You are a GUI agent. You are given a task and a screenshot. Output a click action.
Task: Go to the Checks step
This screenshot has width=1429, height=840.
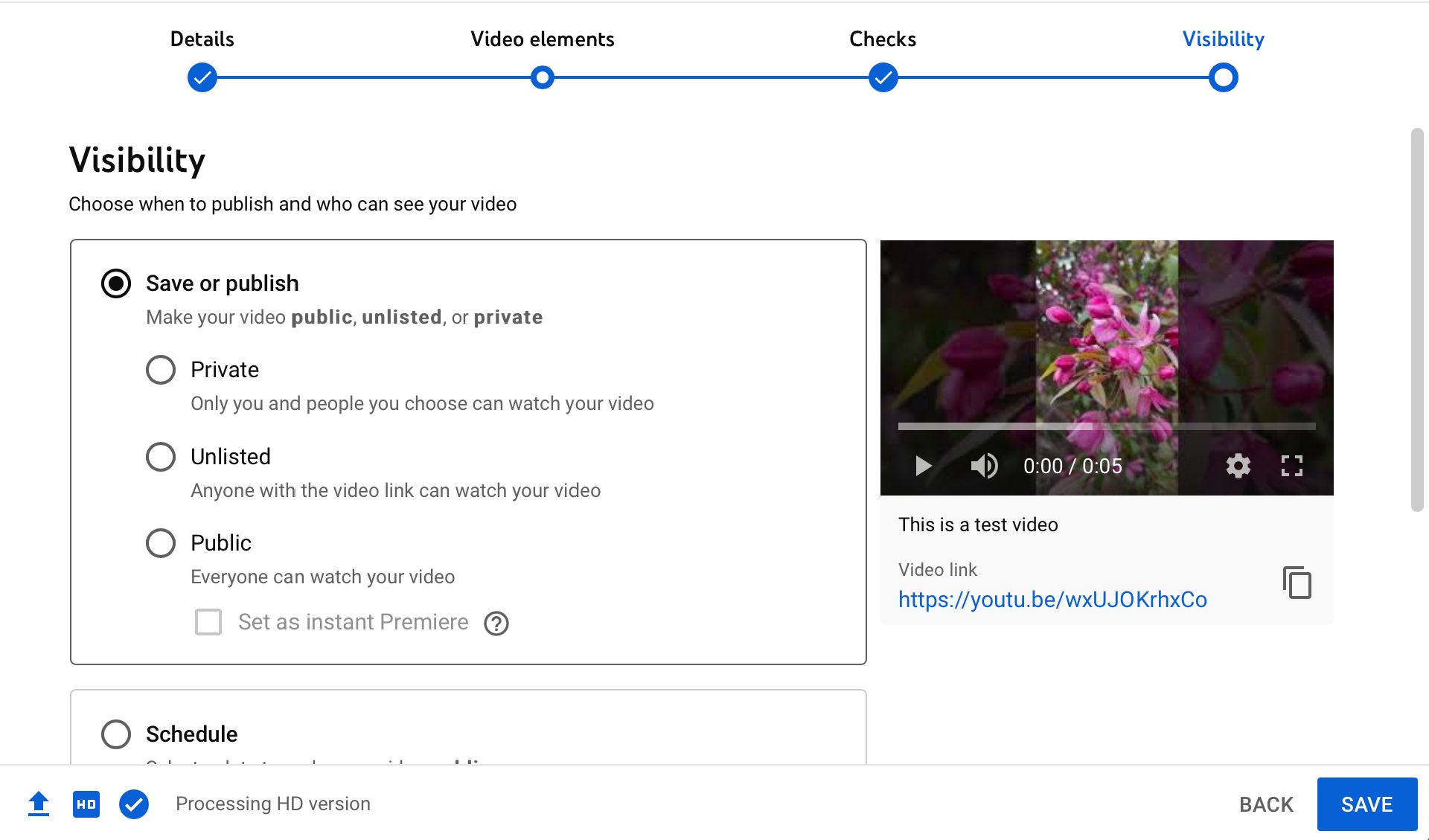pos(883,77)
